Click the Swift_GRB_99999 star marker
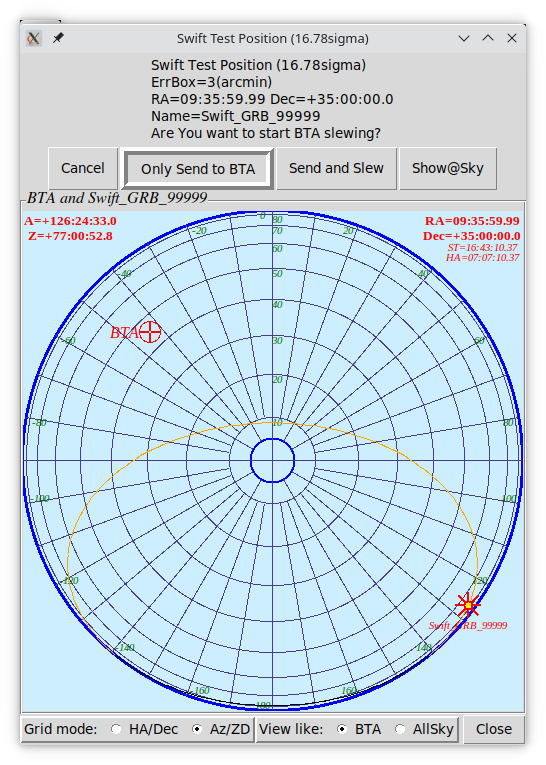Screen dimensions: 546x765 tap(468, 605)
